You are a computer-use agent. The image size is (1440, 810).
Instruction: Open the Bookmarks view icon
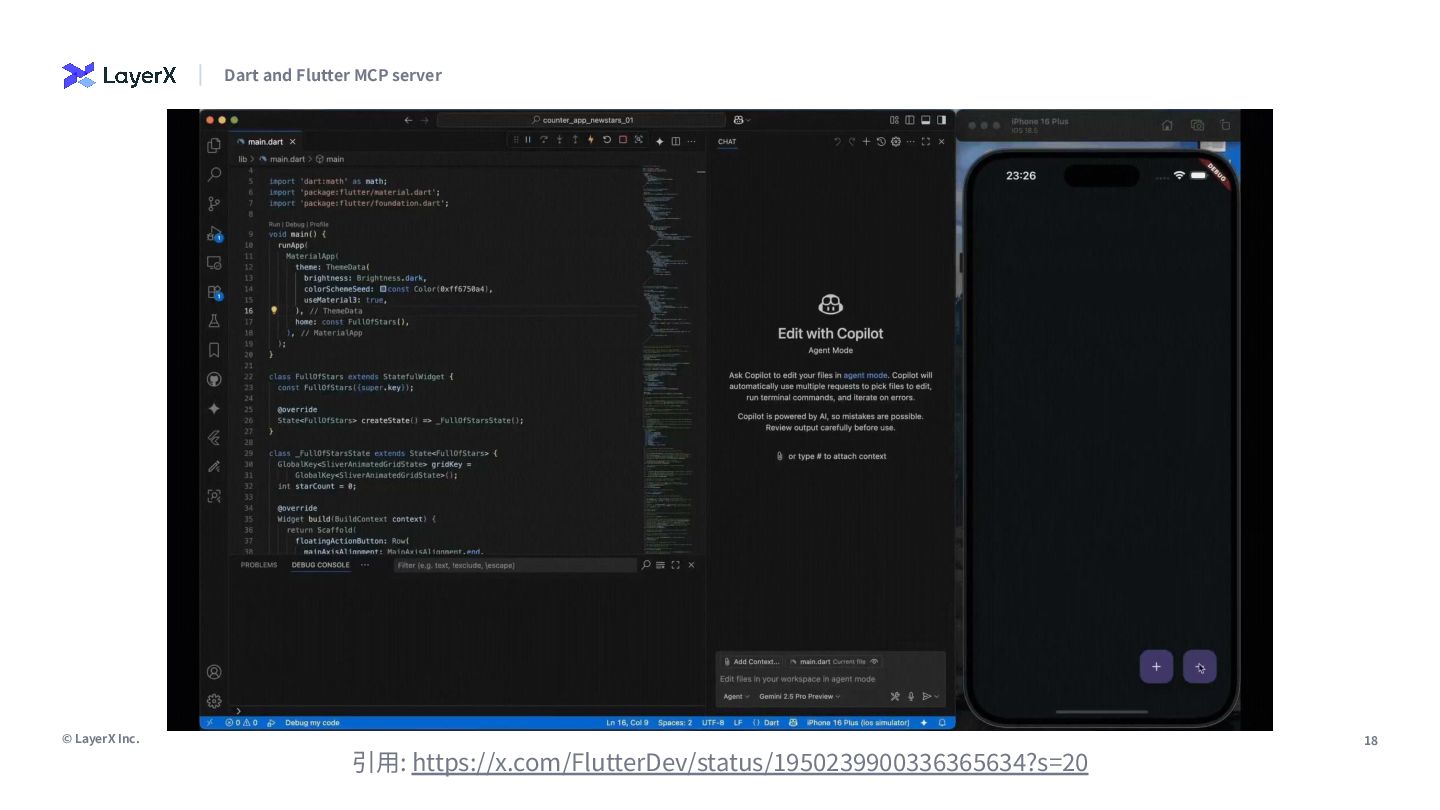(214, 350)
